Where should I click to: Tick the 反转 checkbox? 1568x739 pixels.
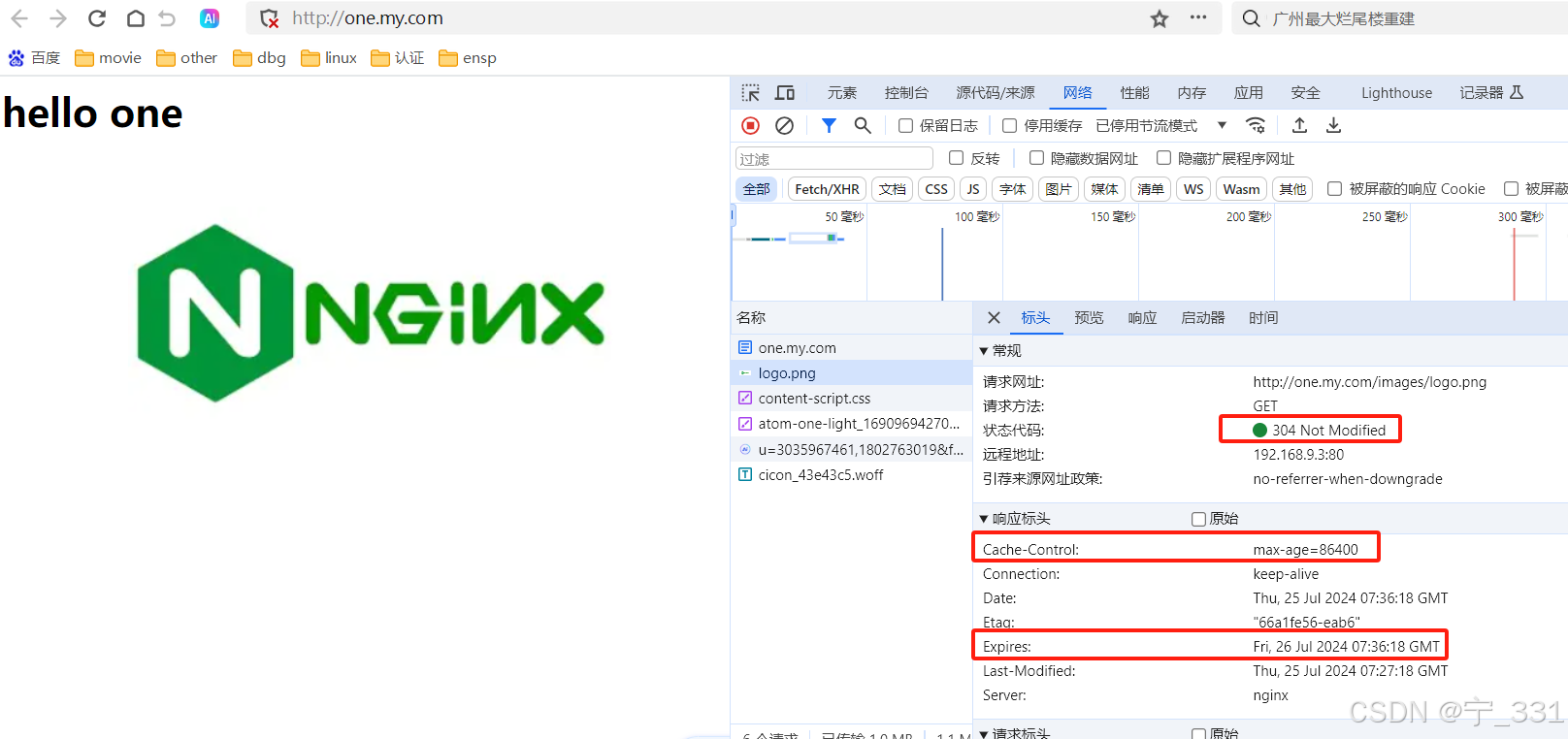956,158
